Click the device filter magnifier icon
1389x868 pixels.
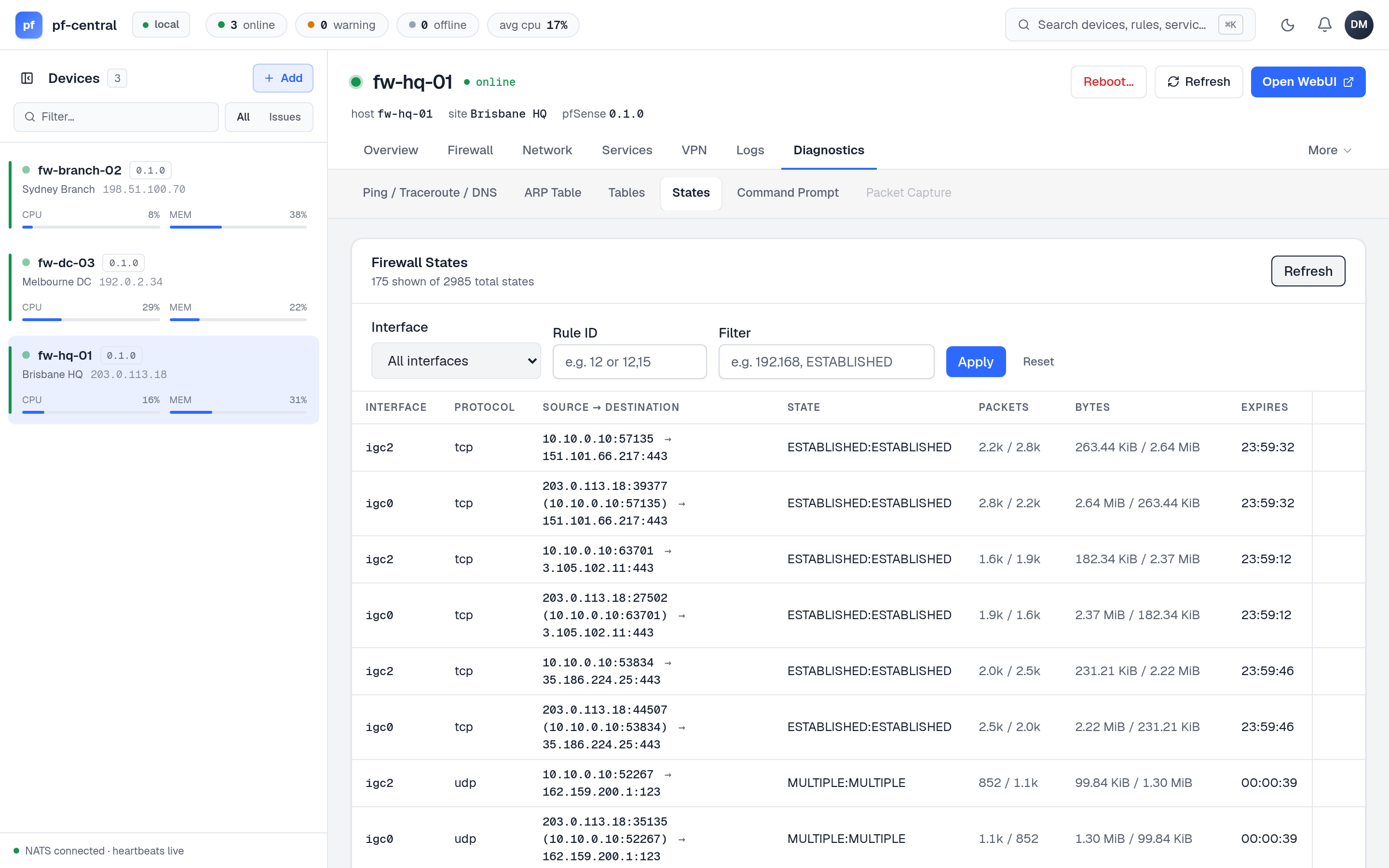click(30, 117)
